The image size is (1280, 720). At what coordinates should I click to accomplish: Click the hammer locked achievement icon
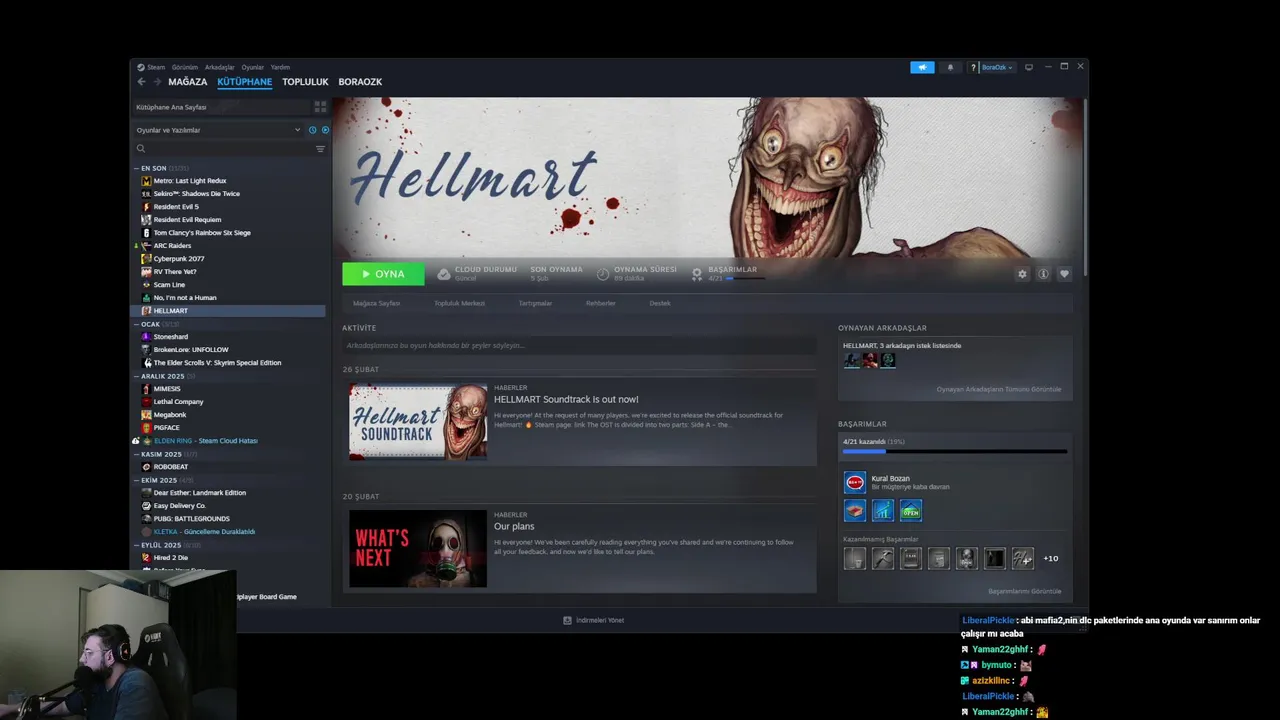pos(883,558)
